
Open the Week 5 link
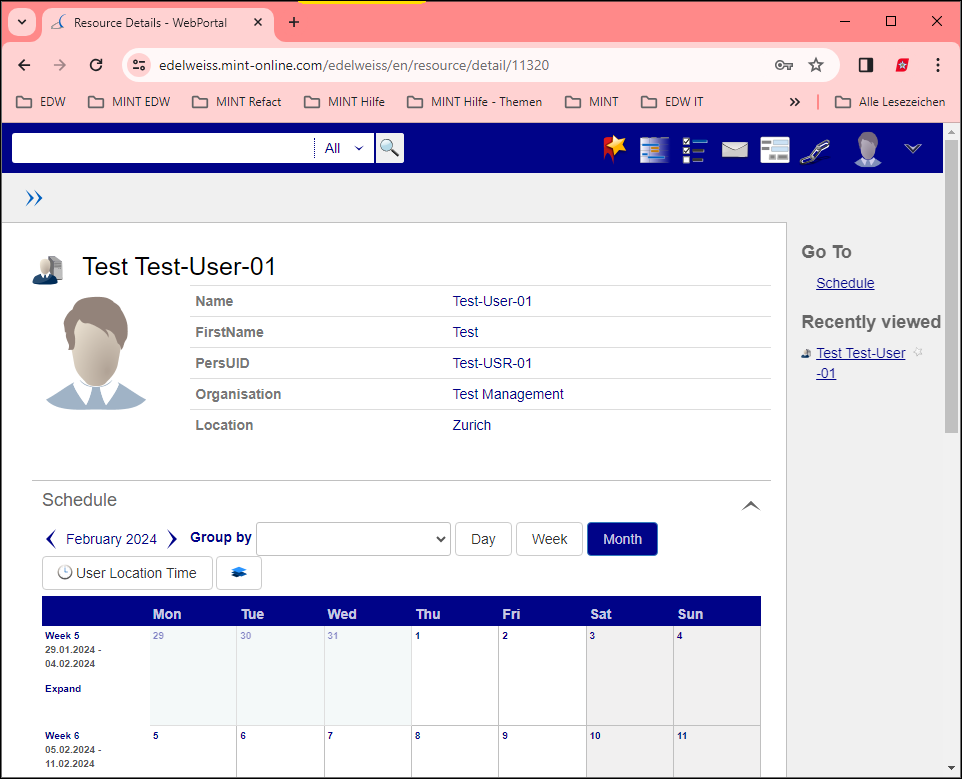pyautogui.click(x=62, y=635)
